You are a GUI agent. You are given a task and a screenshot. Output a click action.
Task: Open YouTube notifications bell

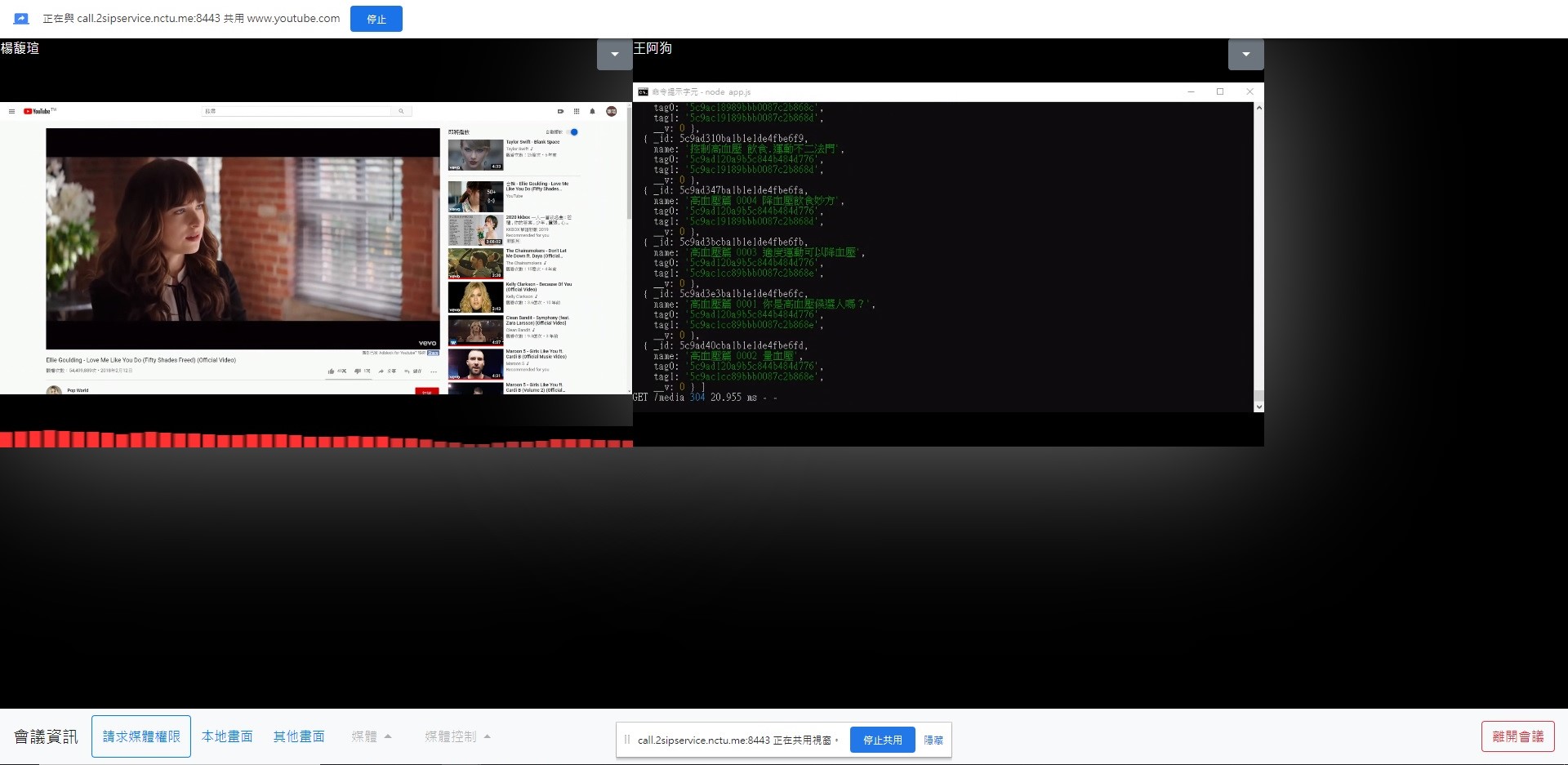point(592,111)
